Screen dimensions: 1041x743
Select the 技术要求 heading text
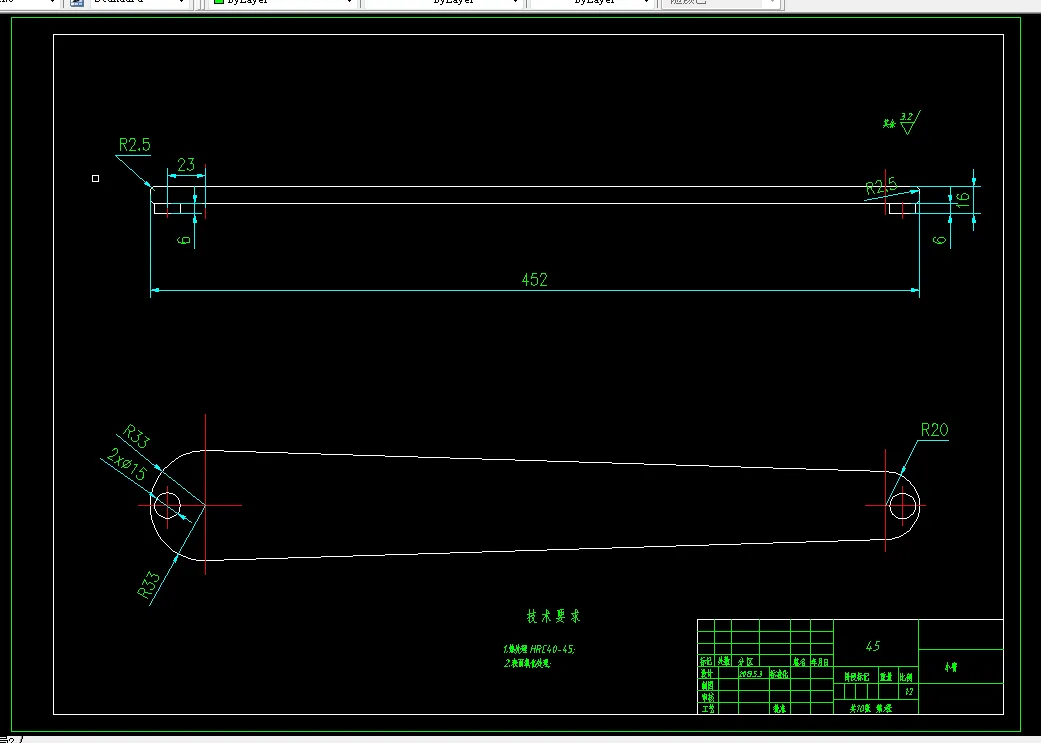[554, 616]
